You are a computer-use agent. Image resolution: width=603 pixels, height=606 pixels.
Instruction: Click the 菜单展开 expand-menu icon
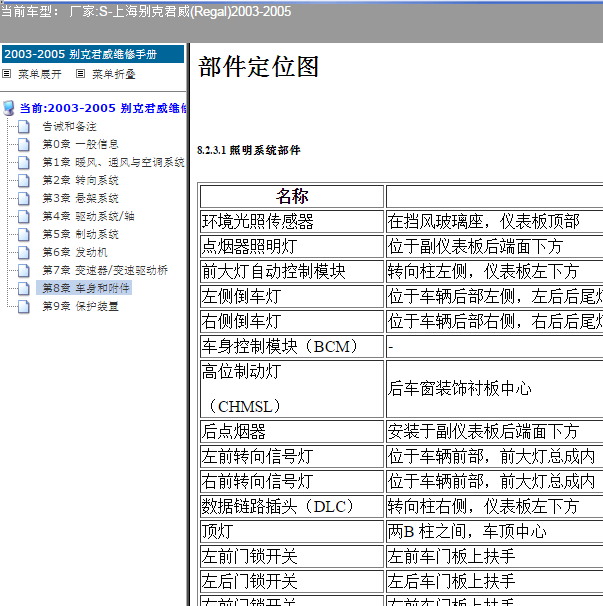tap(7, 73)
